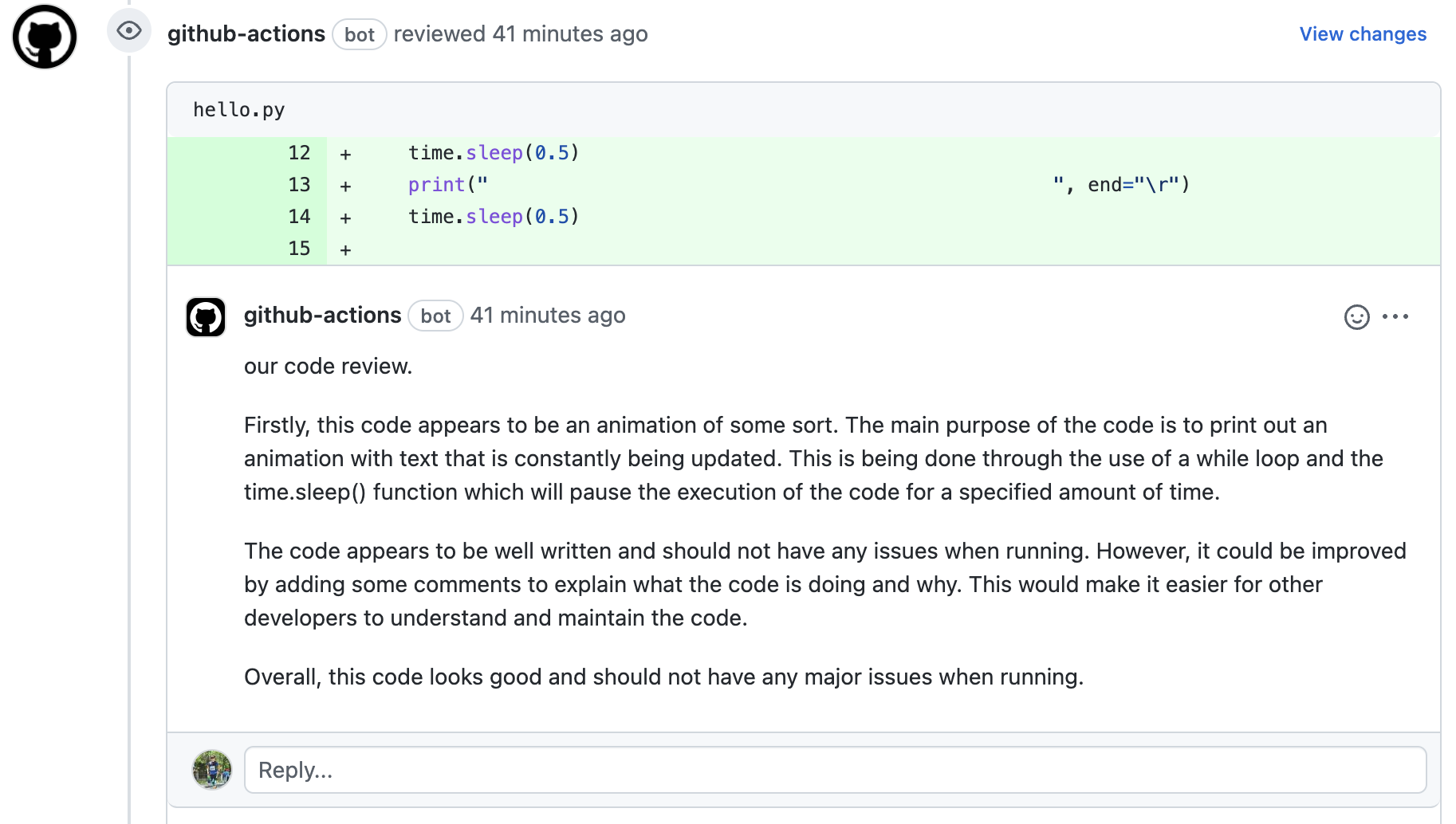Click the bot badge in review header
The width and height of the screenshot is (1456, 824).
[x=360, y=34]
